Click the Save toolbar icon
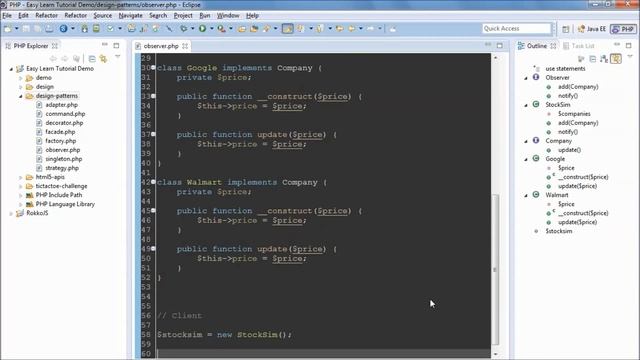 point(26,29)
